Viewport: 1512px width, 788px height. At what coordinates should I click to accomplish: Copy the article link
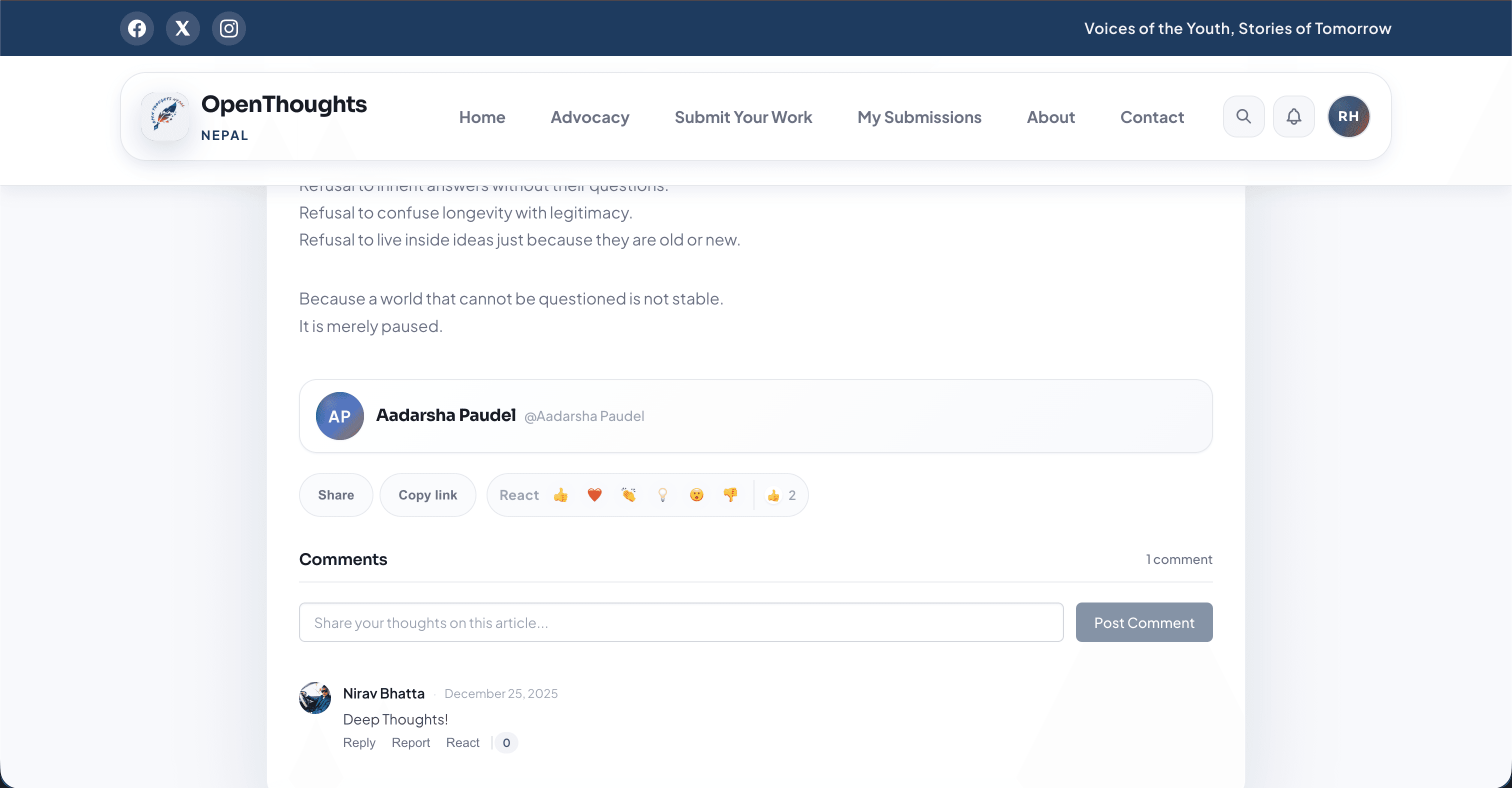[x=427, y=494]
